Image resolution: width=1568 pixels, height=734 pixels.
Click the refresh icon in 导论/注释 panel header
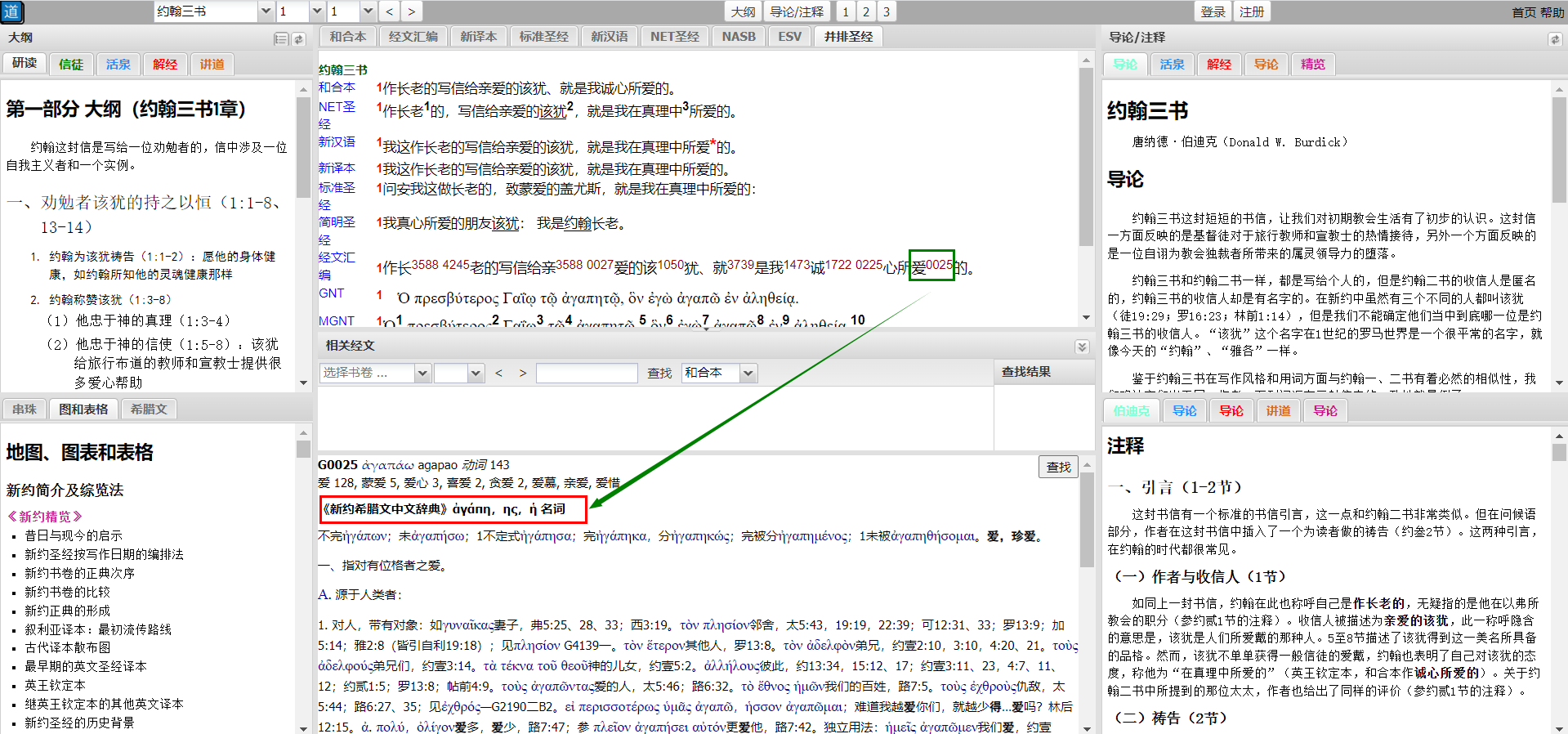pyautogui.click(x=1554, y=39)
